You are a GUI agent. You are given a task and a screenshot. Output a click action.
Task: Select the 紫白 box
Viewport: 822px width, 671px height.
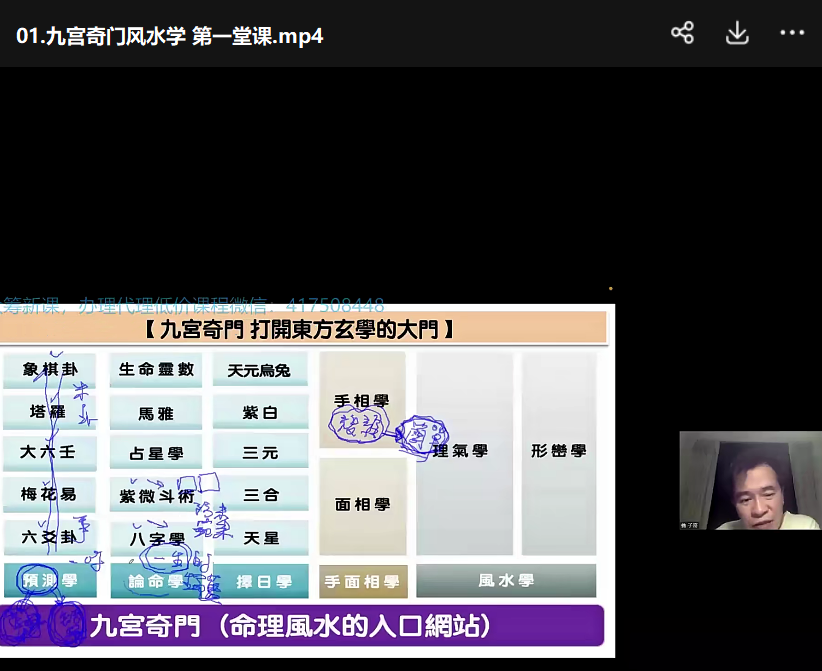pyautogui.click(x=260, y=412)
